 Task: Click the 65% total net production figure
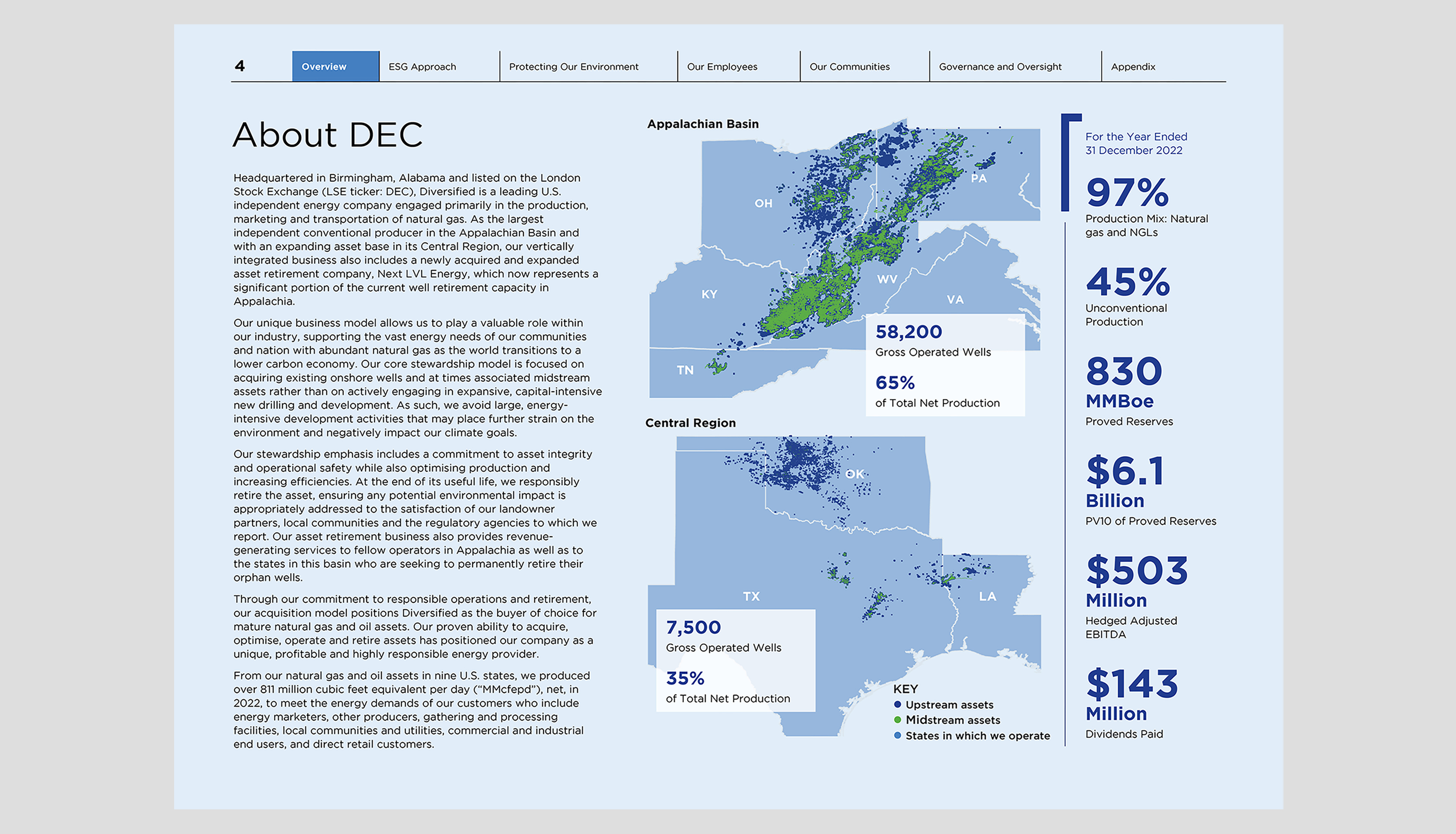[895, 382]
